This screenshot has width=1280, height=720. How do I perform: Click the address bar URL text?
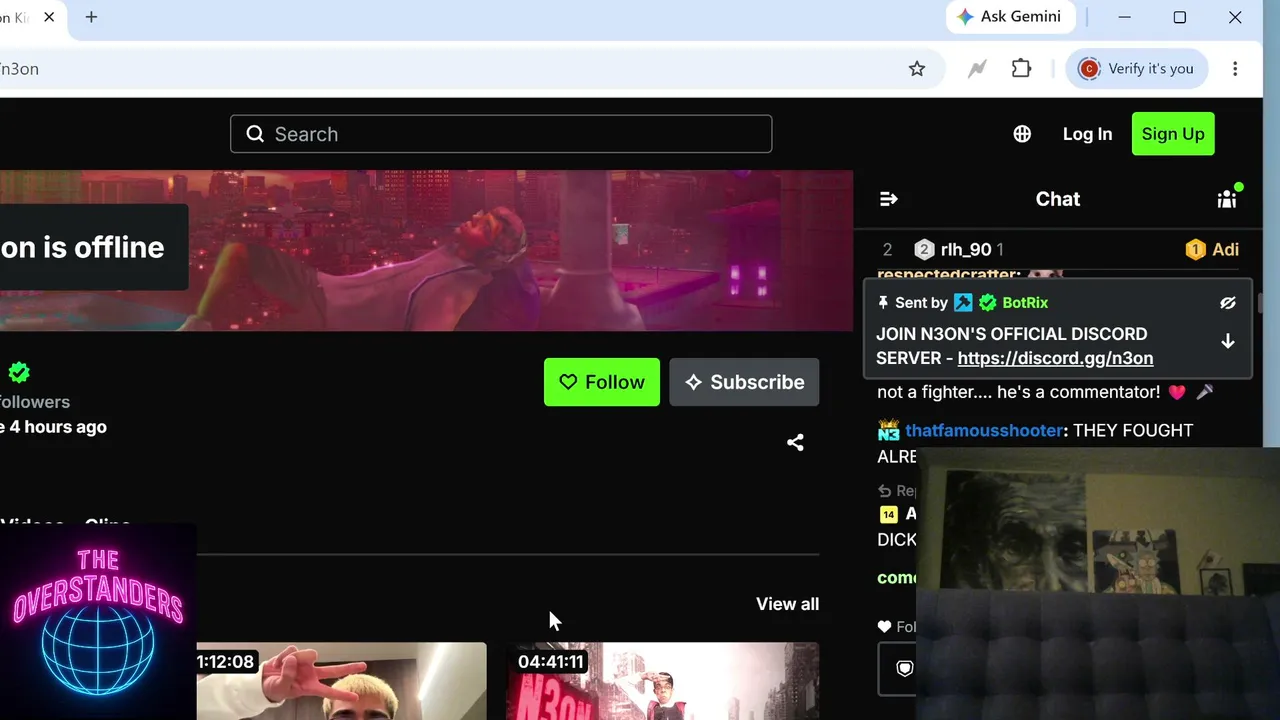pos(19,69)
